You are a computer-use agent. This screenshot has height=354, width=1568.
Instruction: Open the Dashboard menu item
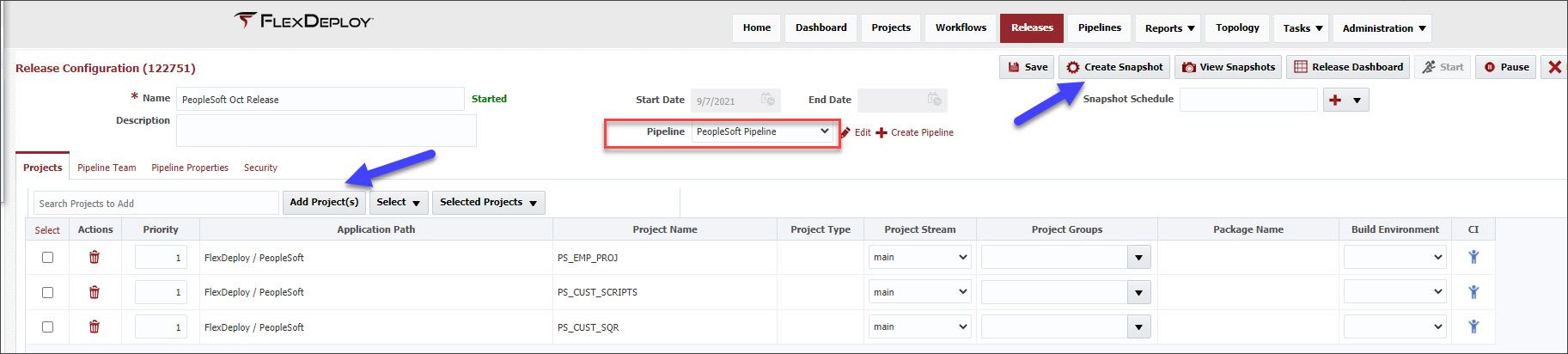[821, 27]
